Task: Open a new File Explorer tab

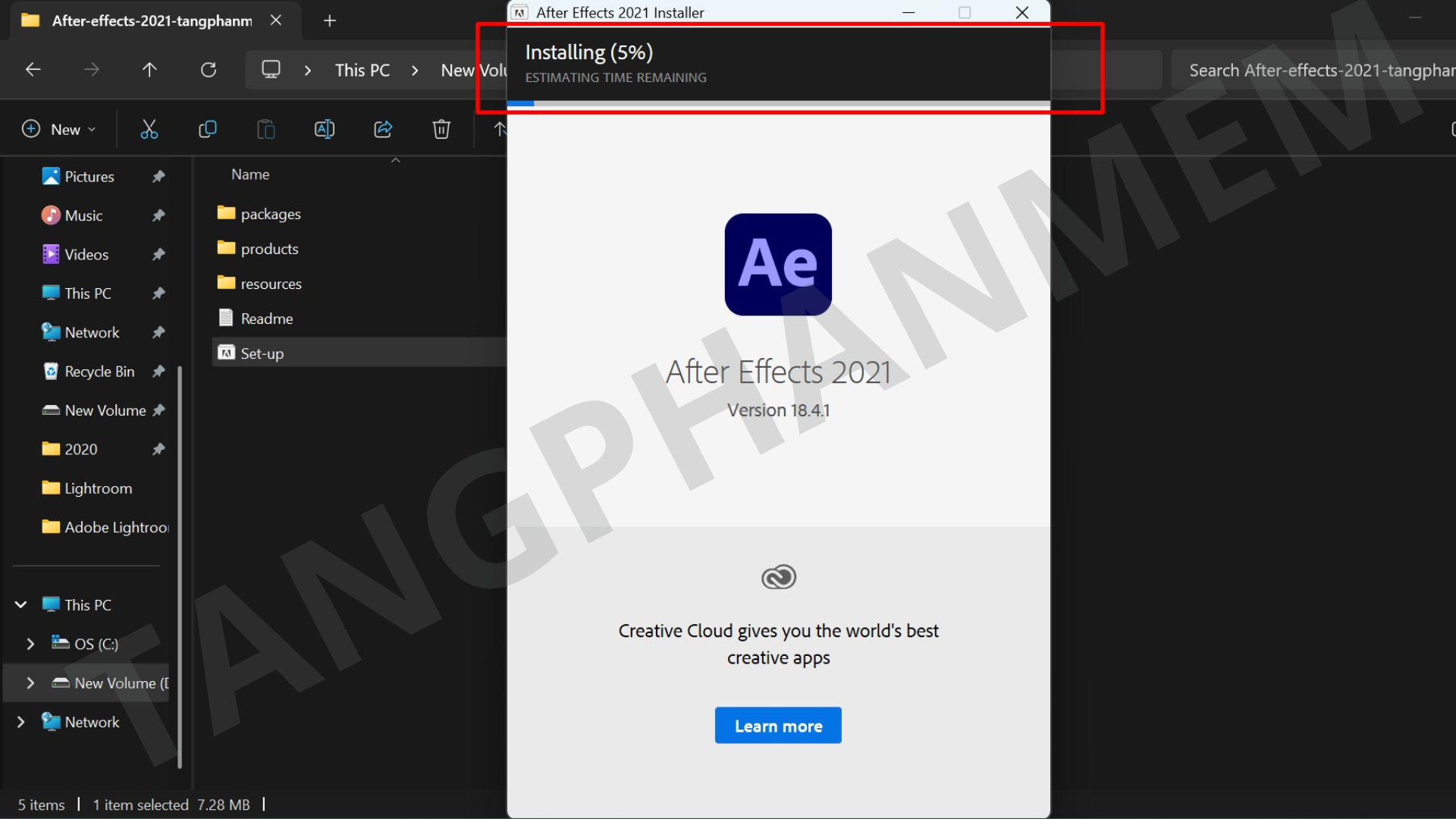Action: coord(329,20)
